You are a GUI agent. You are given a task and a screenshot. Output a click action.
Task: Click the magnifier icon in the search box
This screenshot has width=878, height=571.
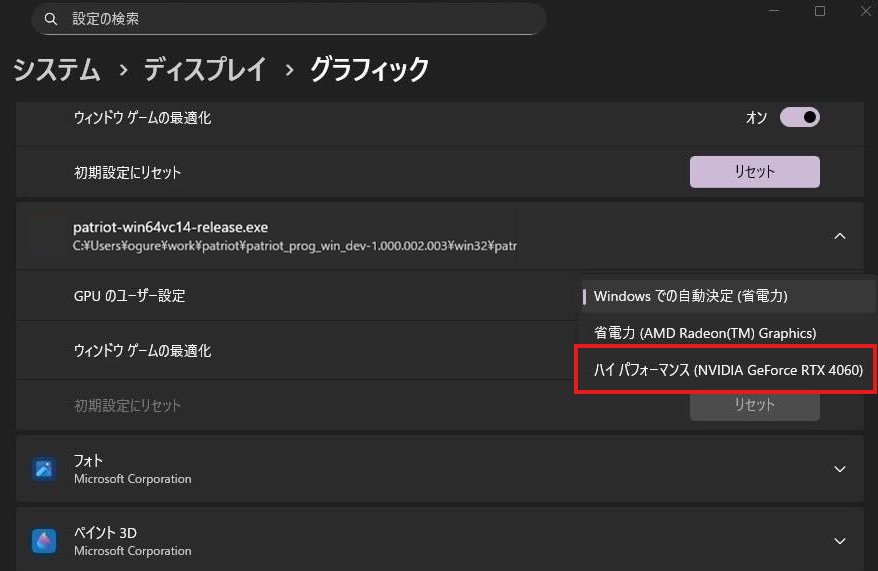[x=51, y=19]
